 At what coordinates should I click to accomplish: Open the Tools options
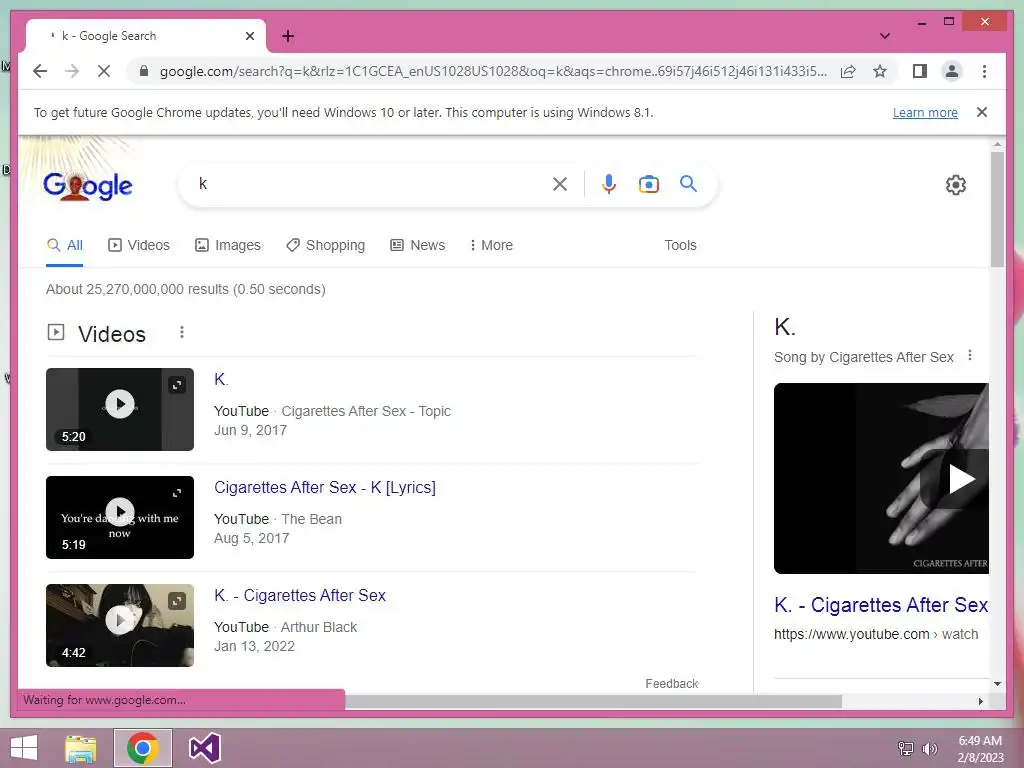click(x=680, y=246)
